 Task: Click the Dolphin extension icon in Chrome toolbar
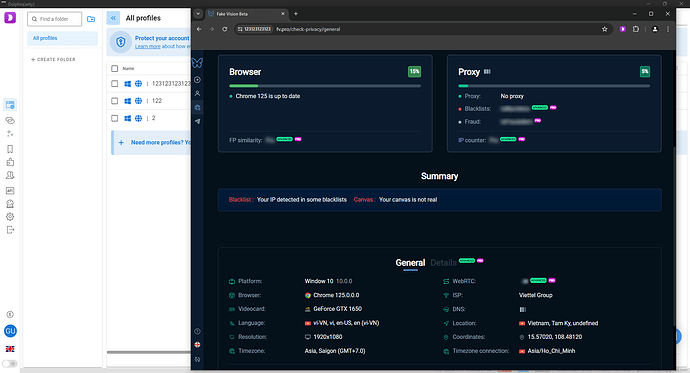[x=623, y=29]
